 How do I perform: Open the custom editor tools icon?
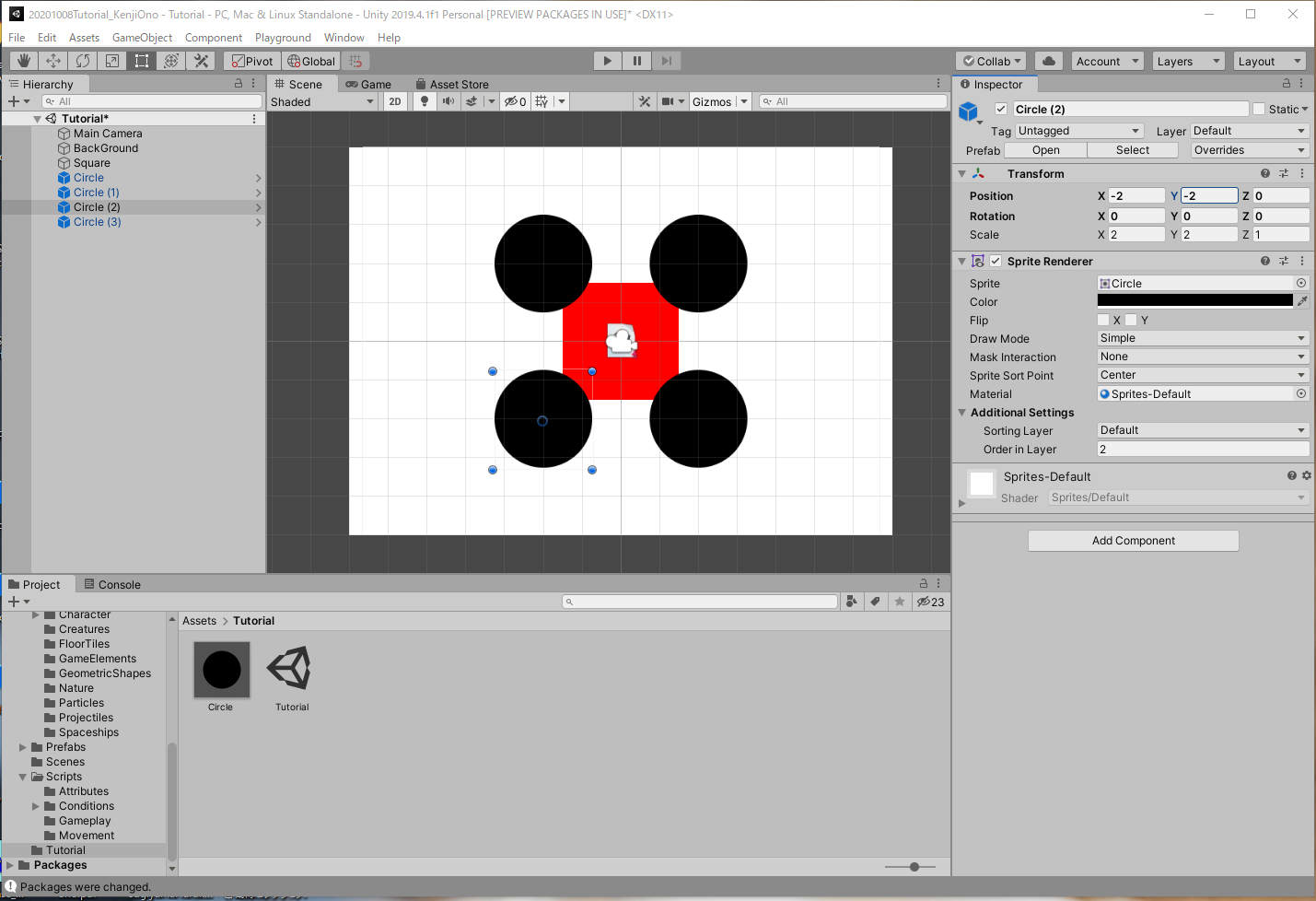(x=201, y=61)
